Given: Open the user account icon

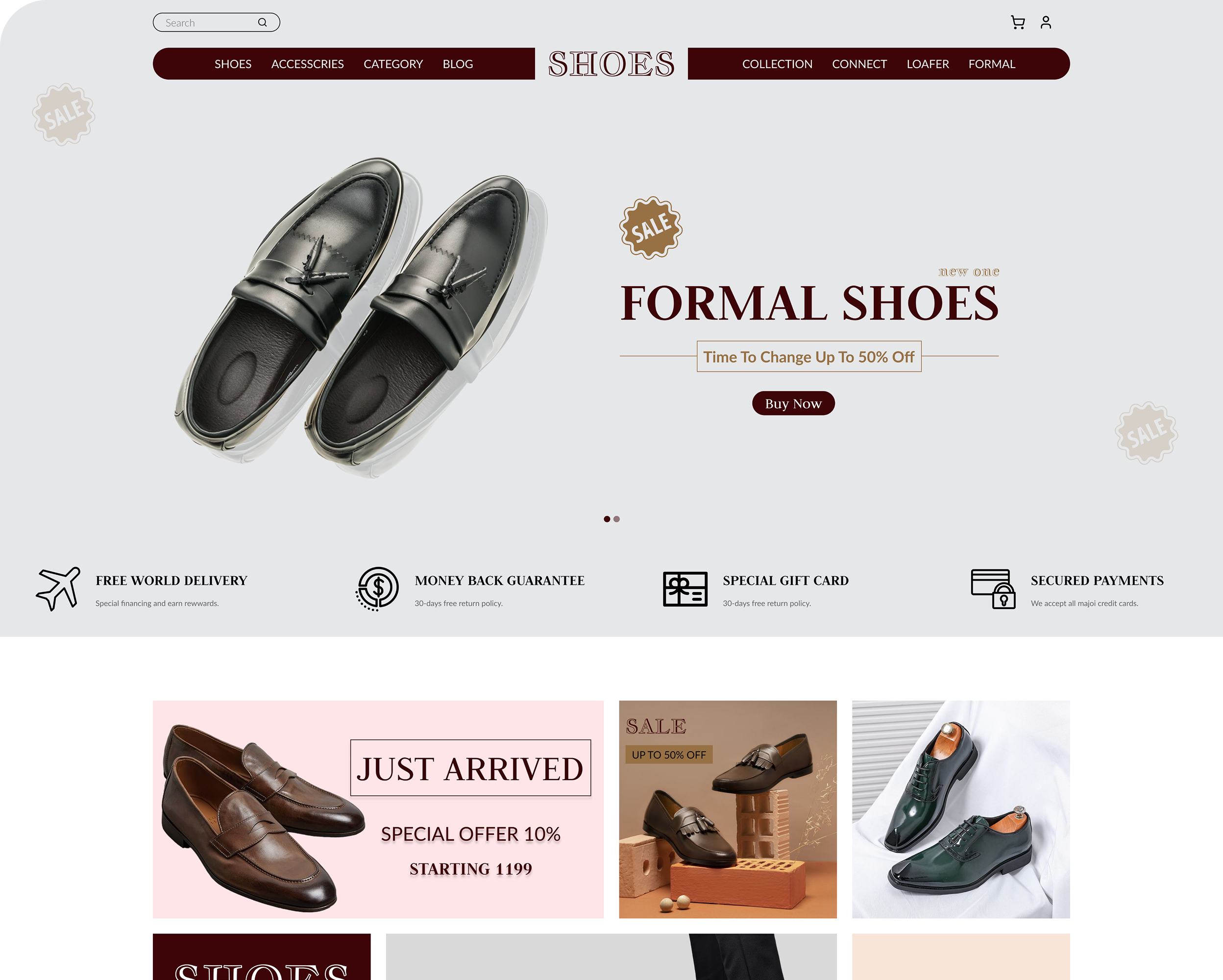Looking at the screenshot, I should pyautogui.click(x=1046, y=22).
